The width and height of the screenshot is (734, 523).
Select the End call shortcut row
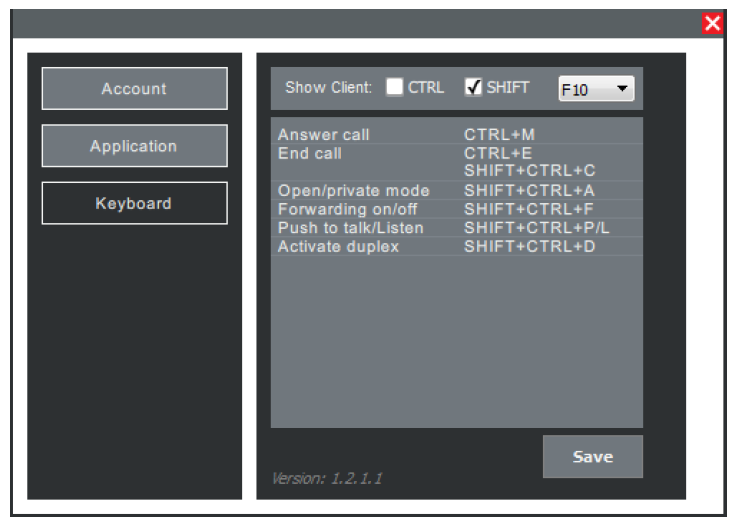click(x=309, y=154)
